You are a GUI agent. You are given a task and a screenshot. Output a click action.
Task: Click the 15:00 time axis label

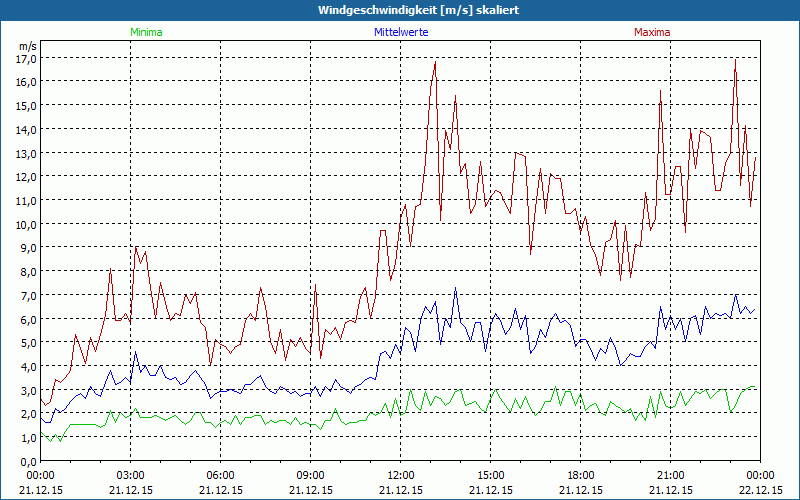[490, 475]
